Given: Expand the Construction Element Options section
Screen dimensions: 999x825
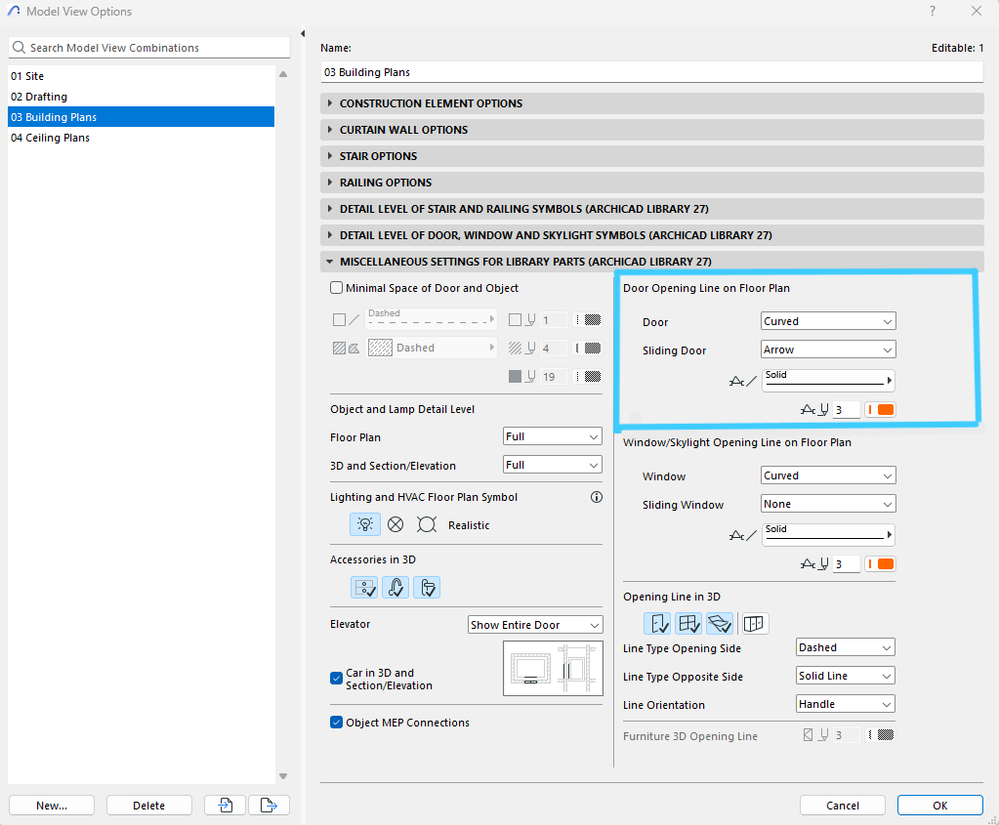Looking at the screenshot, I should tap(431, 103).
